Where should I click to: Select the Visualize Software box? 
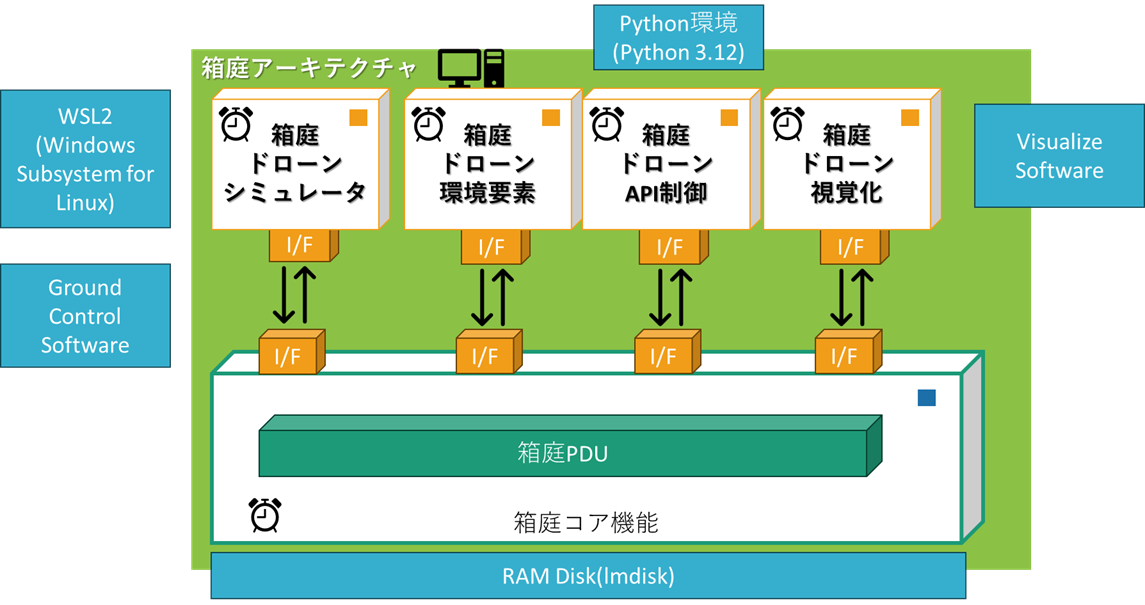click(1060, 155)
